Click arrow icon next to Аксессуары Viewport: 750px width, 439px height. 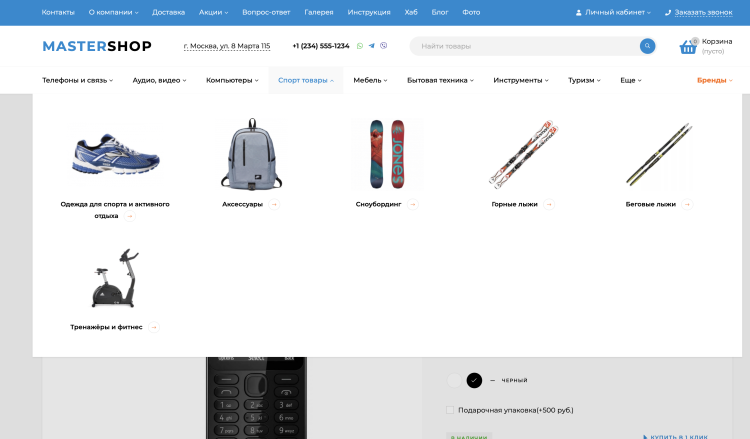tap(274, 204)
